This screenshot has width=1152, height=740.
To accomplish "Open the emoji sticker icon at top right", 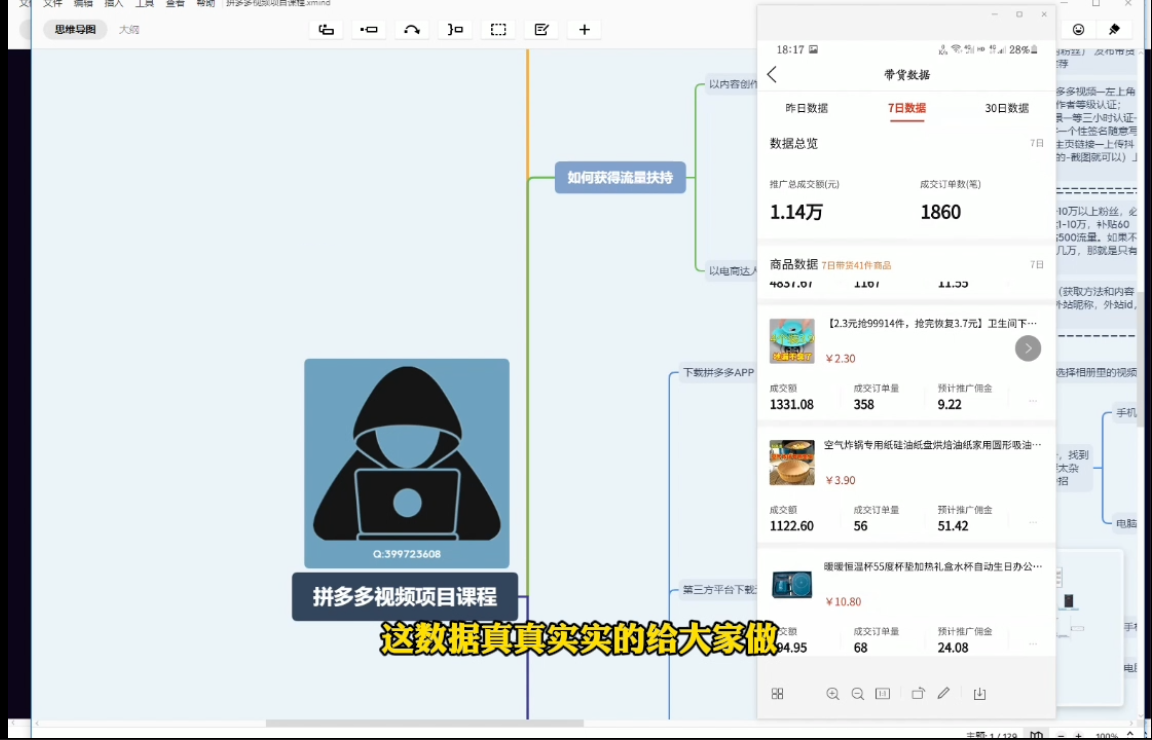I will click(1078, 31).
